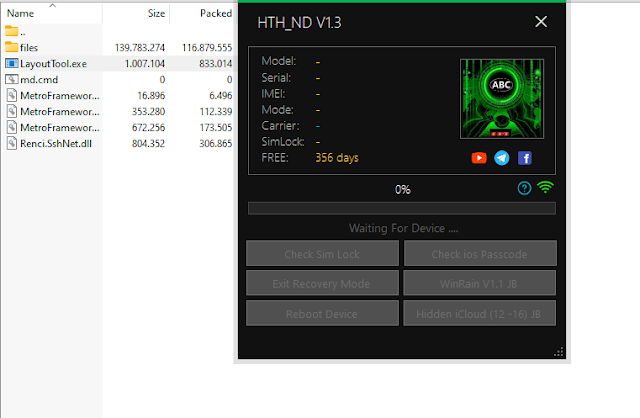Select the files folder icon
Image resolution: width=640 pixels, height=418 pixels.
11,47
